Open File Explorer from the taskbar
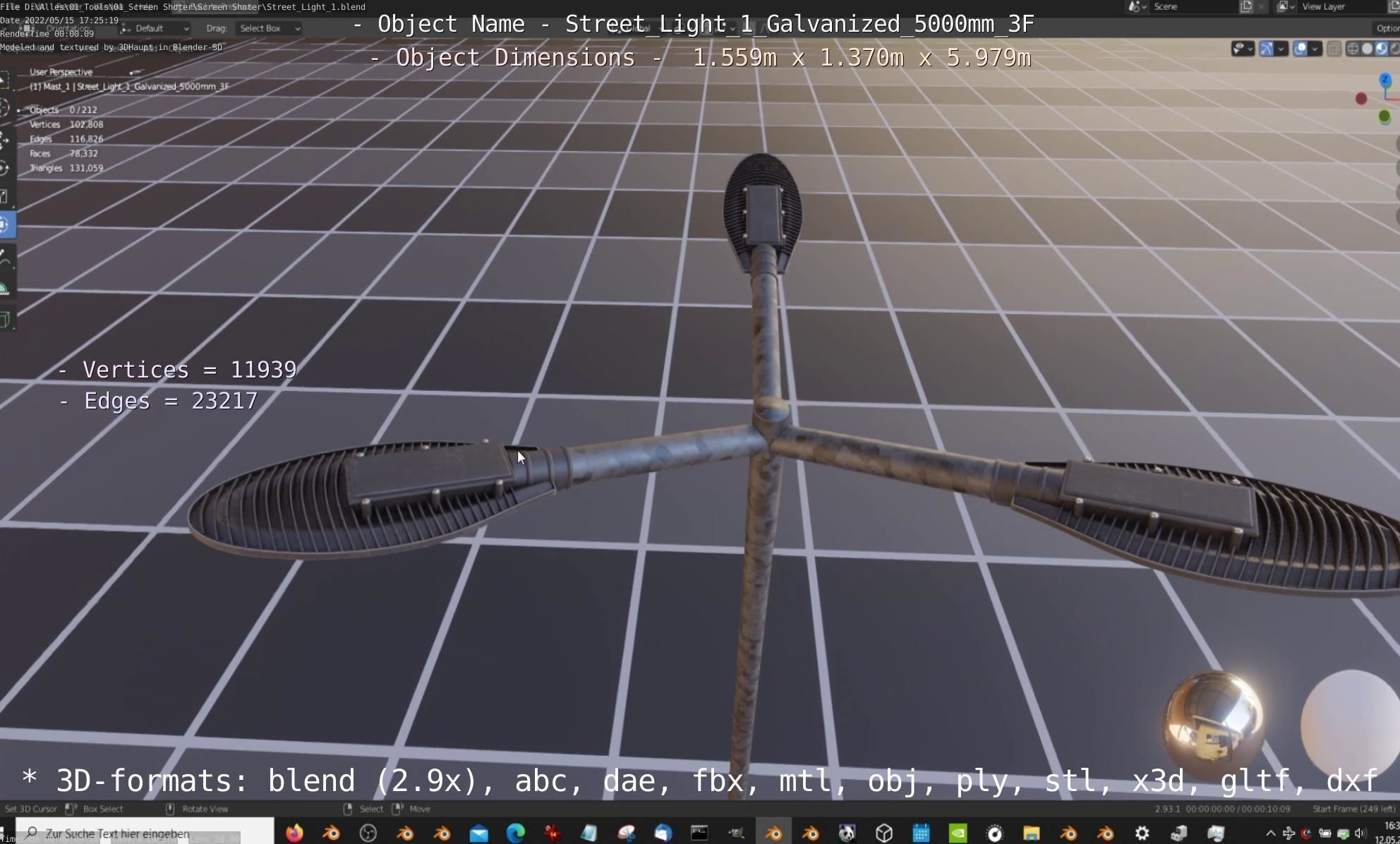Screen dimensions: 1400x844 pyautogui.click(x=1032, y=833)
